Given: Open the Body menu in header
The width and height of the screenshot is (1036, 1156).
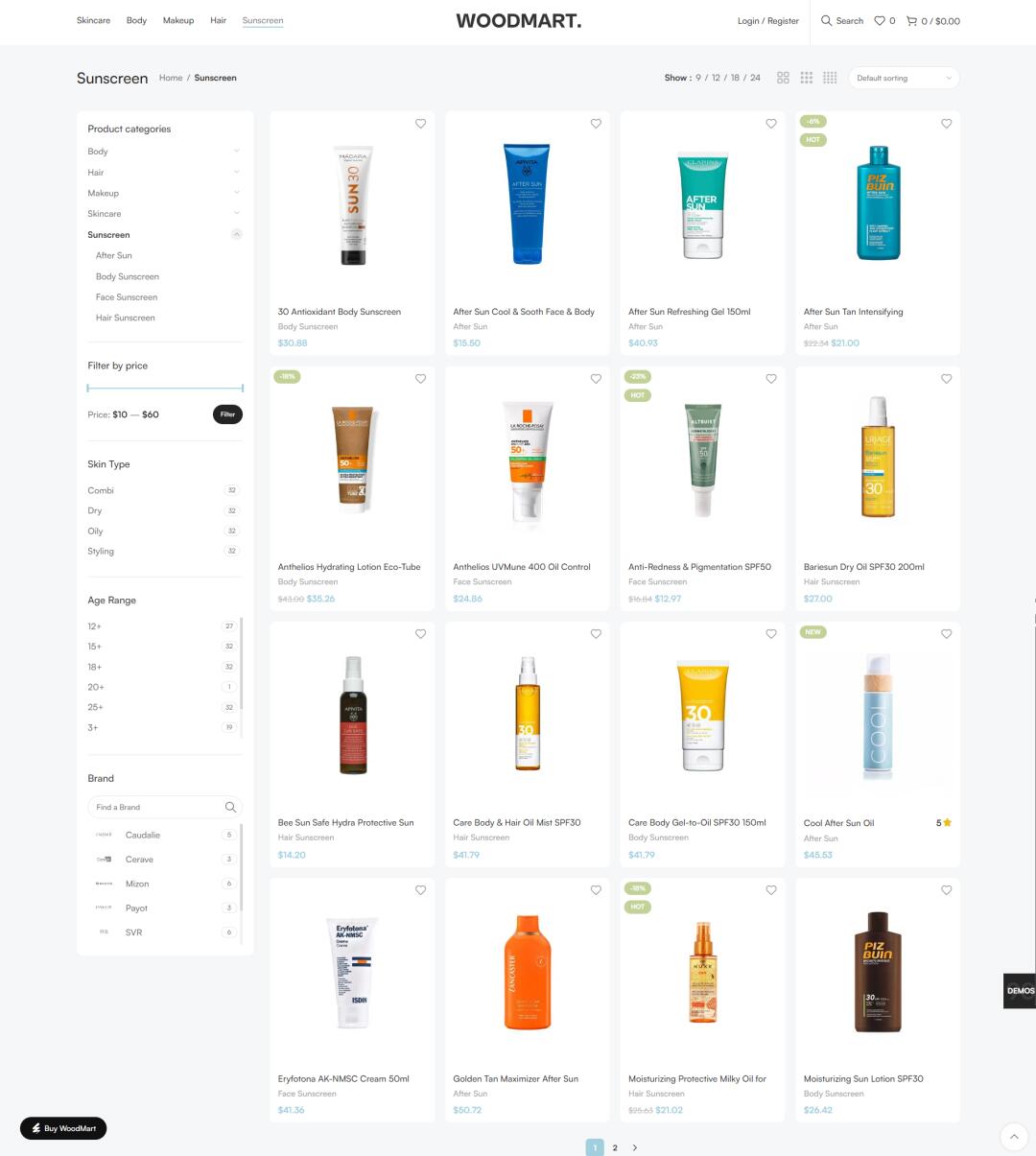Looking at the screenshot, I should point(136,20).
